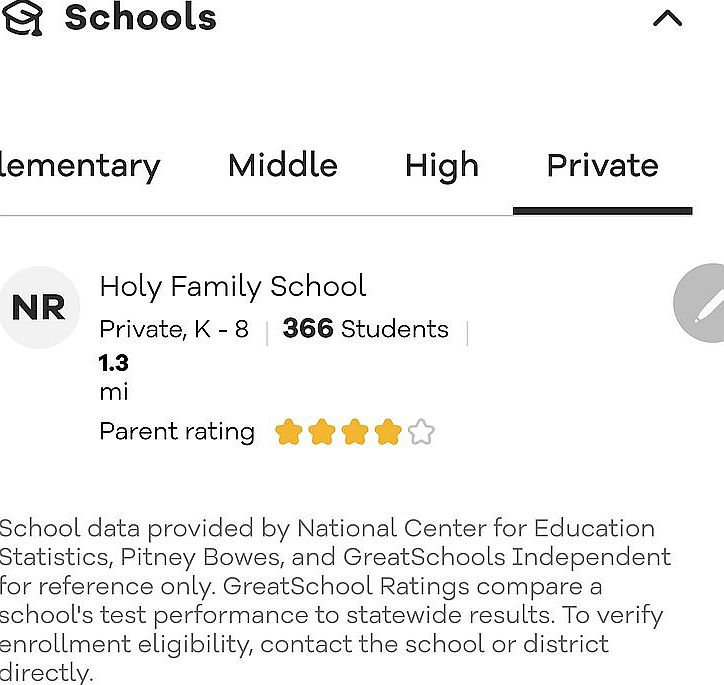Viewport: 724px width, 685px height.
Task: Click the third parent rating star
Action: pyautogui.click(x=355, y=432)
